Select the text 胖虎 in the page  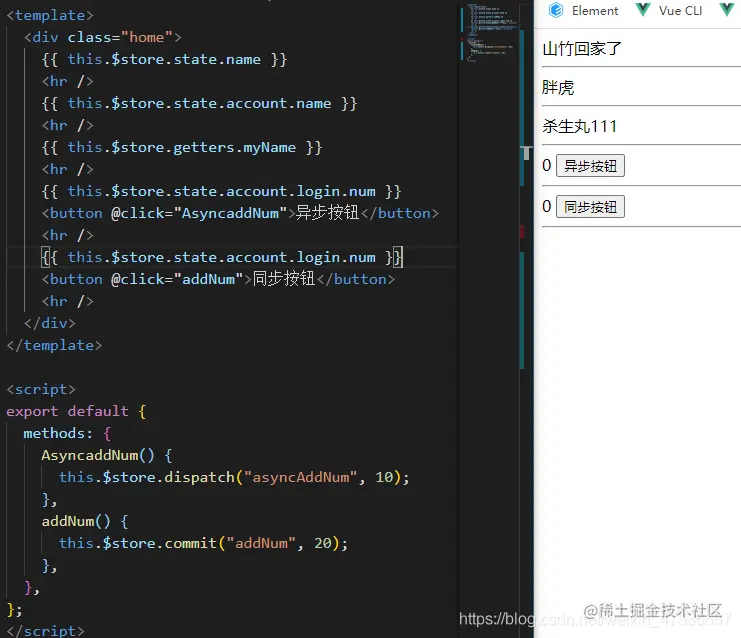(558, 87)
